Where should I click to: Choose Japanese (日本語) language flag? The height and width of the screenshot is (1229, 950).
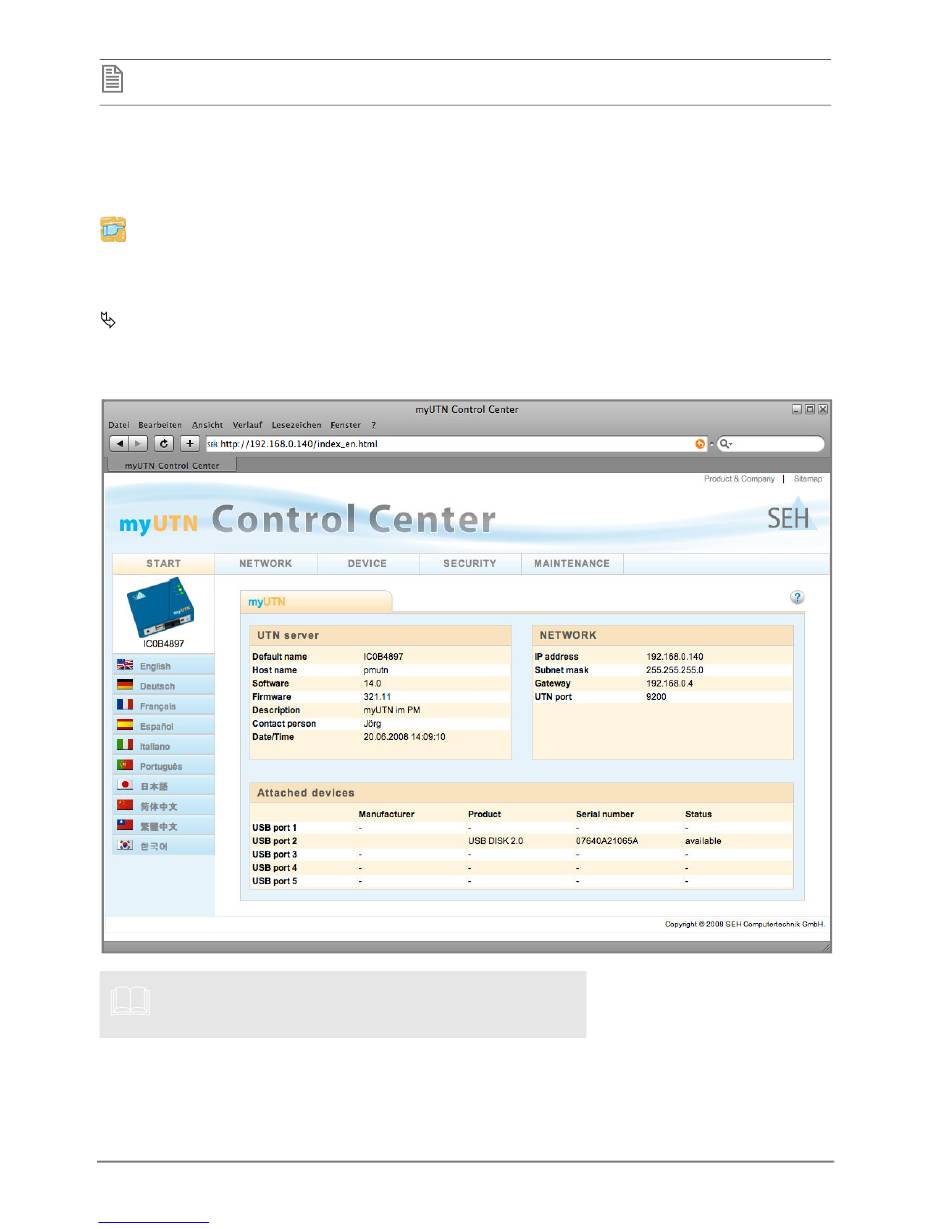pyautogui.click(x=125, y=786)
